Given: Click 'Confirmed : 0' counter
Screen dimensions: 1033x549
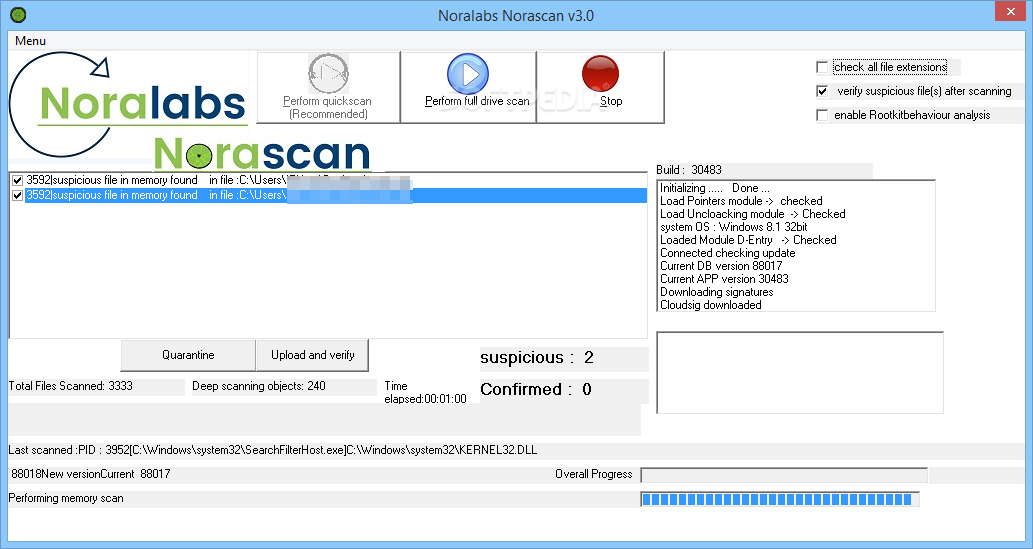Looking at the screenshot, I should [x=536, y=390].
